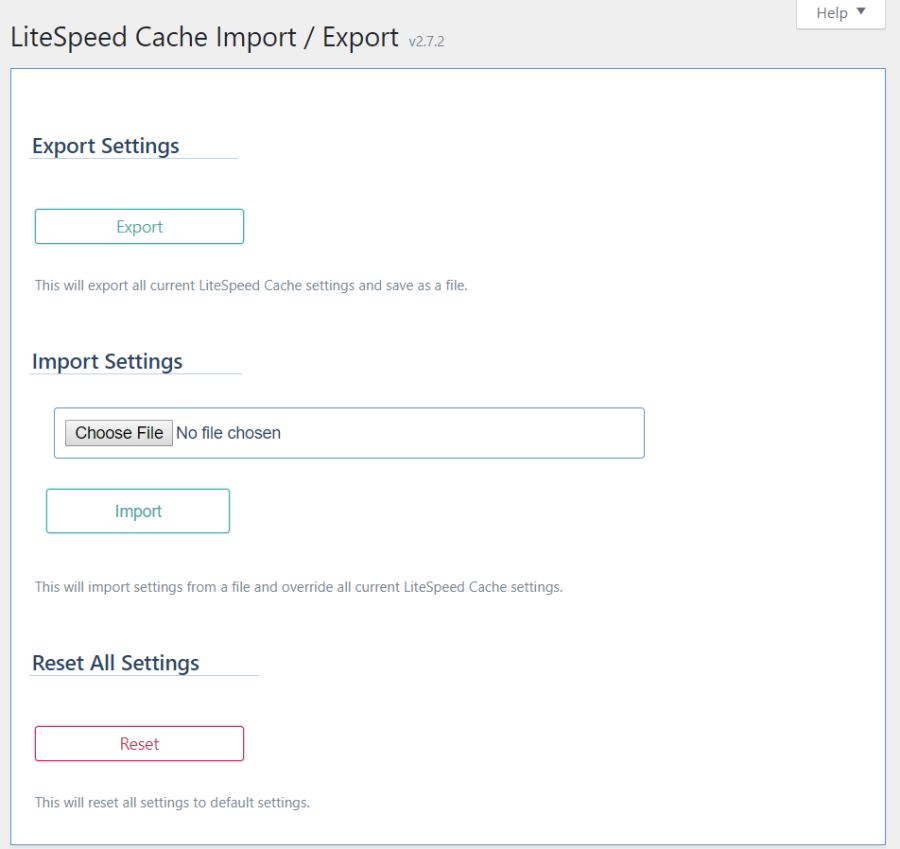Click the Choose File button
900x849 pixels.
point(119,433)
